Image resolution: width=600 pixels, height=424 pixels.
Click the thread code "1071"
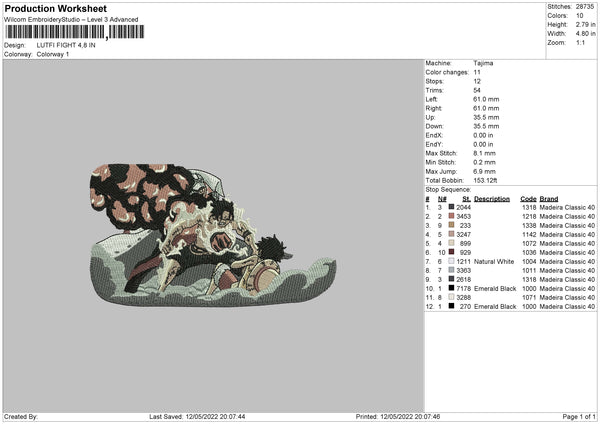(x=529, y=297)
